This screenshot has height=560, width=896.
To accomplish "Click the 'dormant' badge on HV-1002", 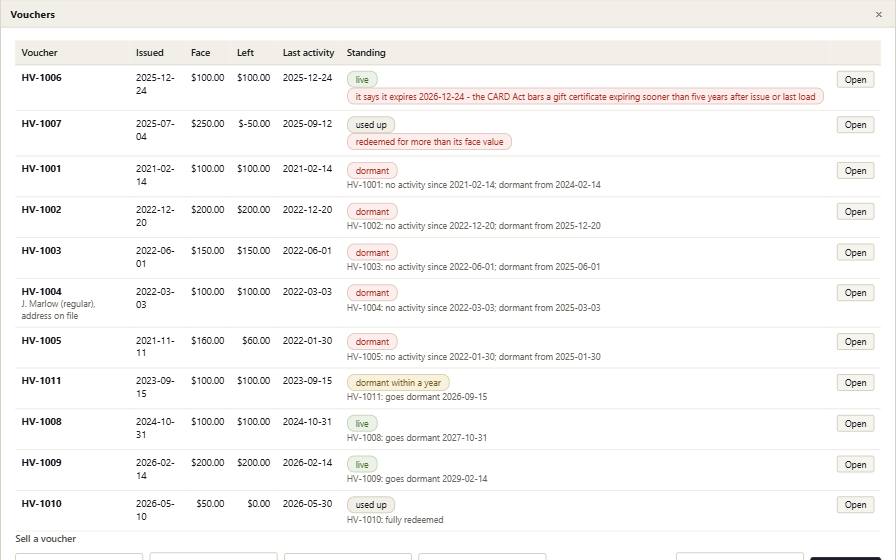I will (372, 211).
